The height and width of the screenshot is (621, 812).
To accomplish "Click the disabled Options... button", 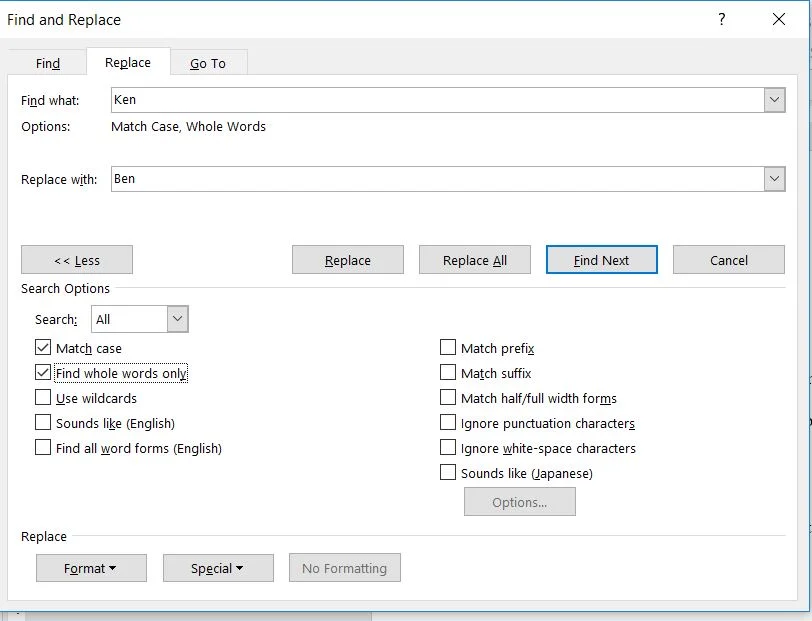I will coord(519,502).
